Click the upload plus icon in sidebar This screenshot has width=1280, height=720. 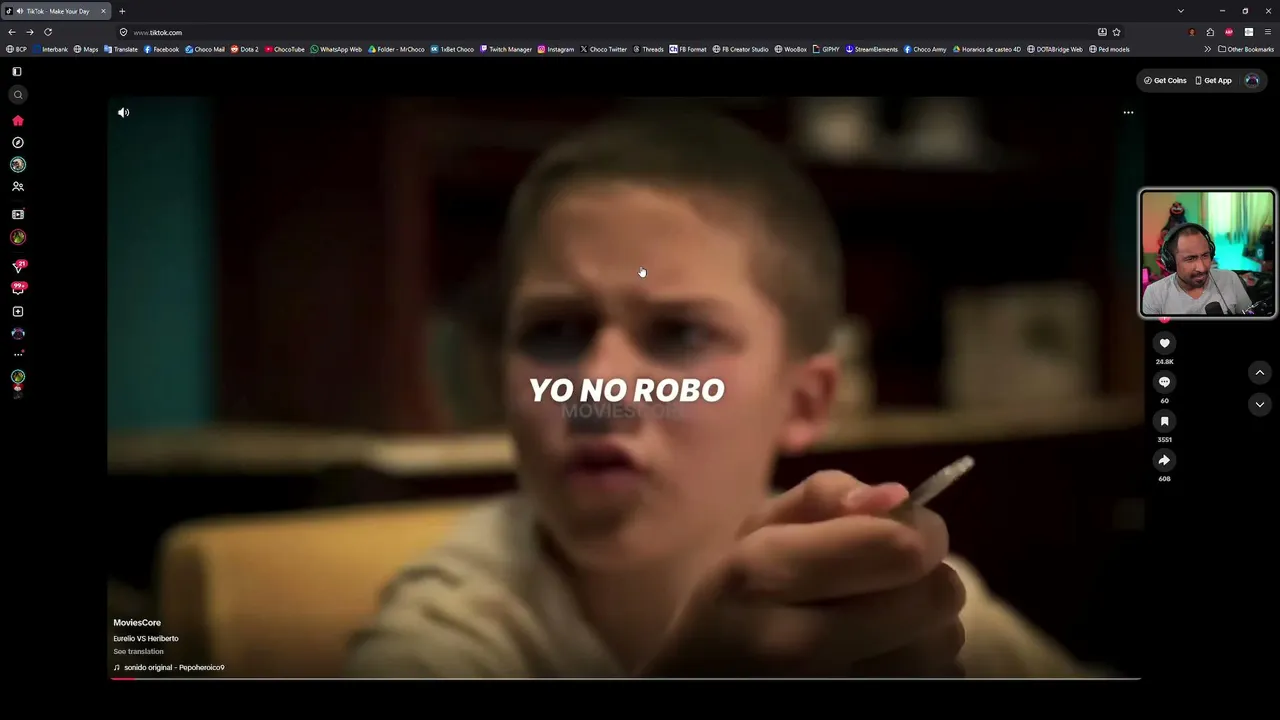[18, 312]
